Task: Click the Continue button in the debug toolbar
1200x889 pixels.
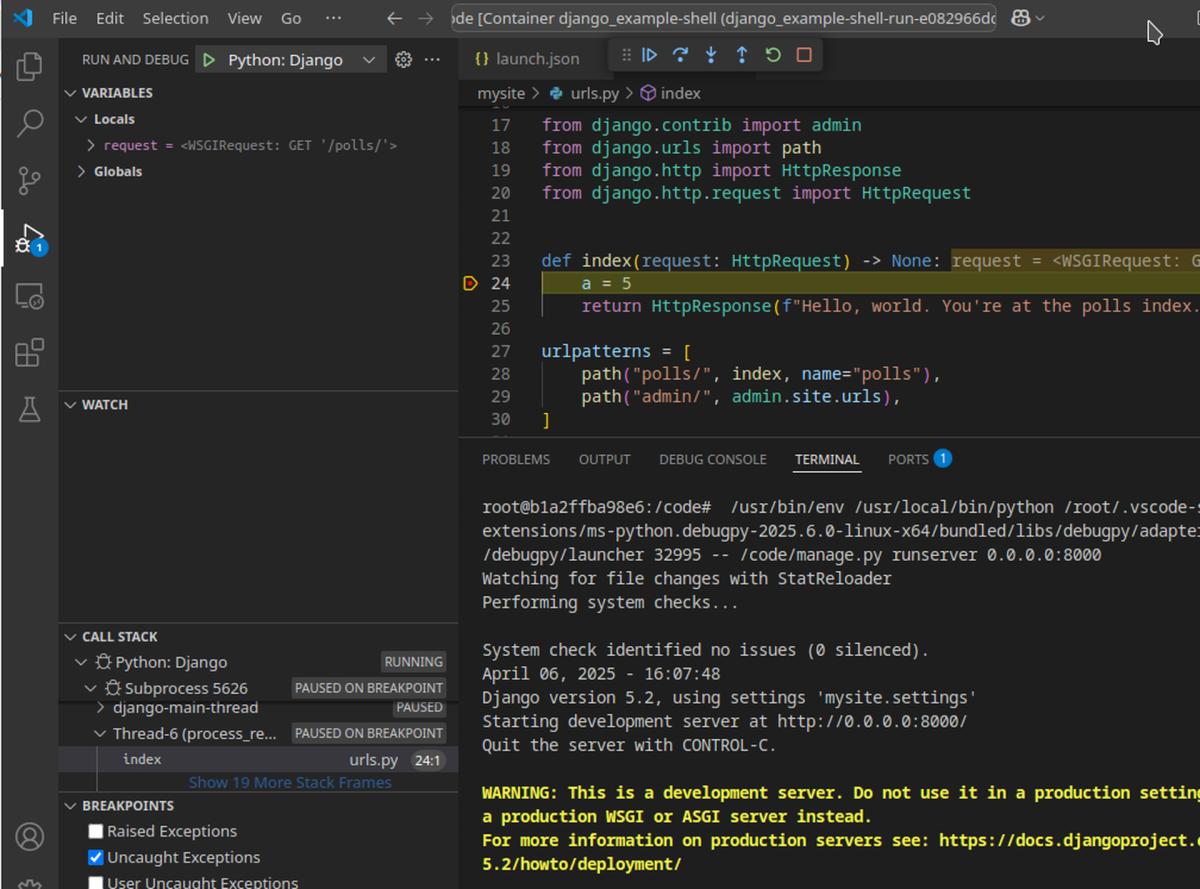Action: [x=650, y=55]
